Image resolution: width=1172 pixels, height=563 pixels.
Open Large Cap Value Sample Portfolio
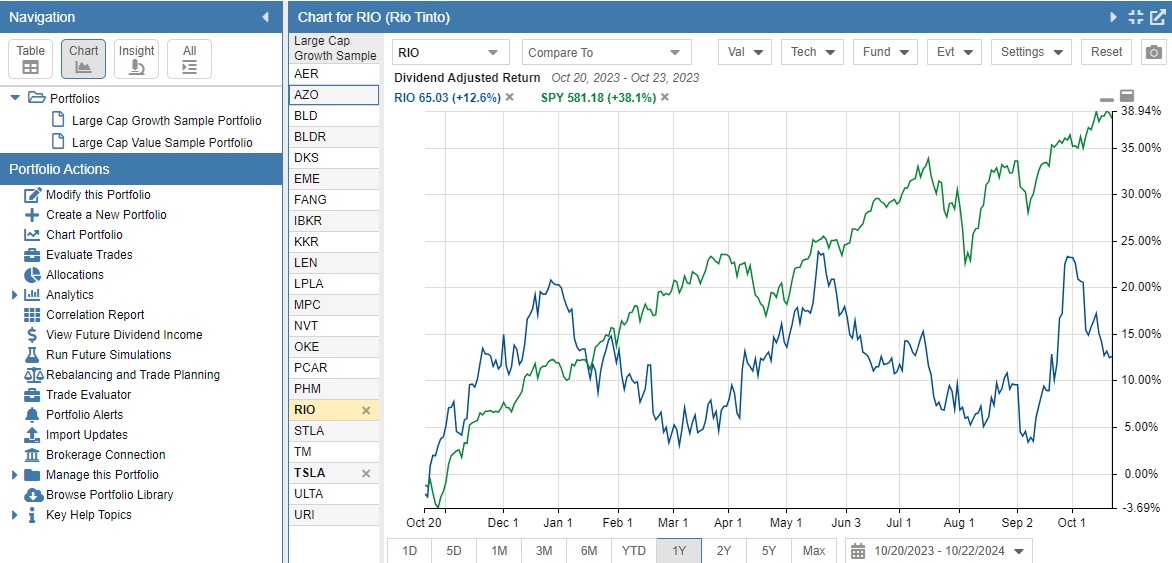(x=162, y=143)
